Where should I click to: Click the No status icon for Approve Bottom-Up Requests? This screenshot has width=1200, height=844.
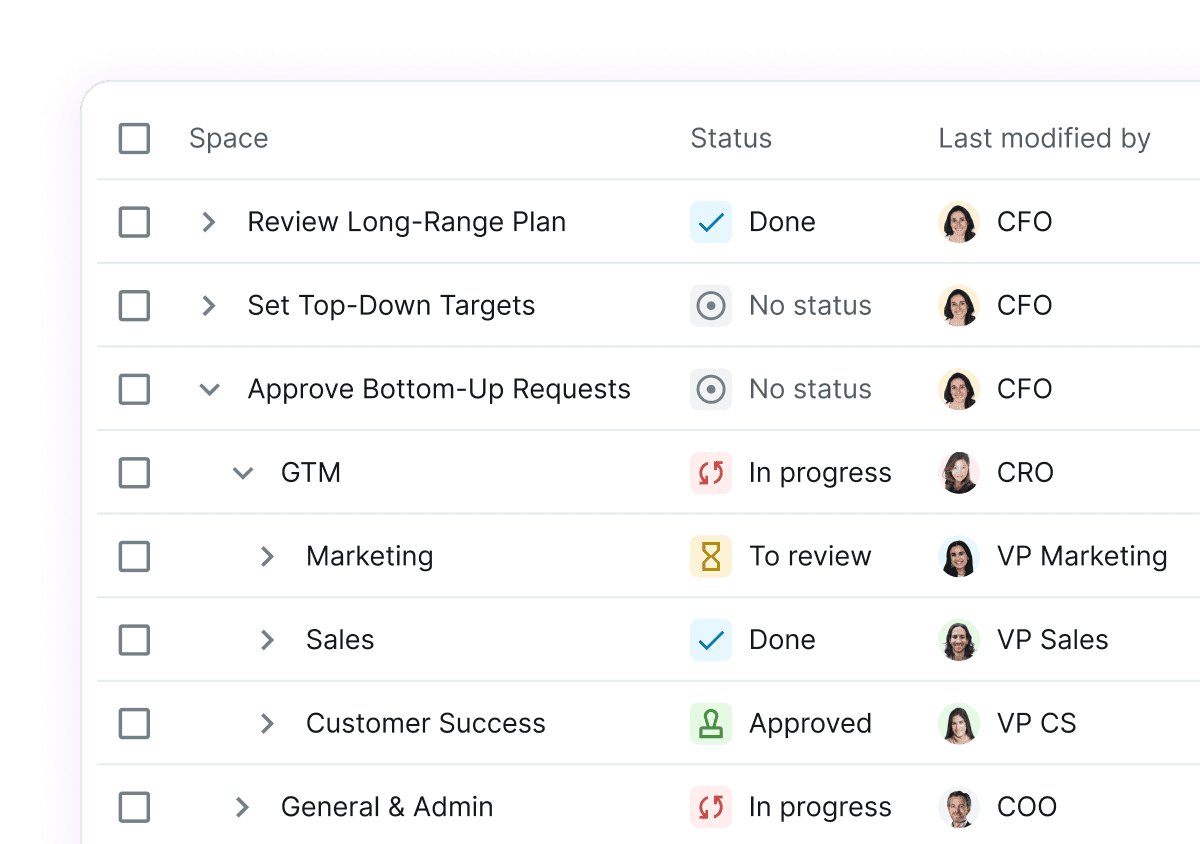(711, 389)
